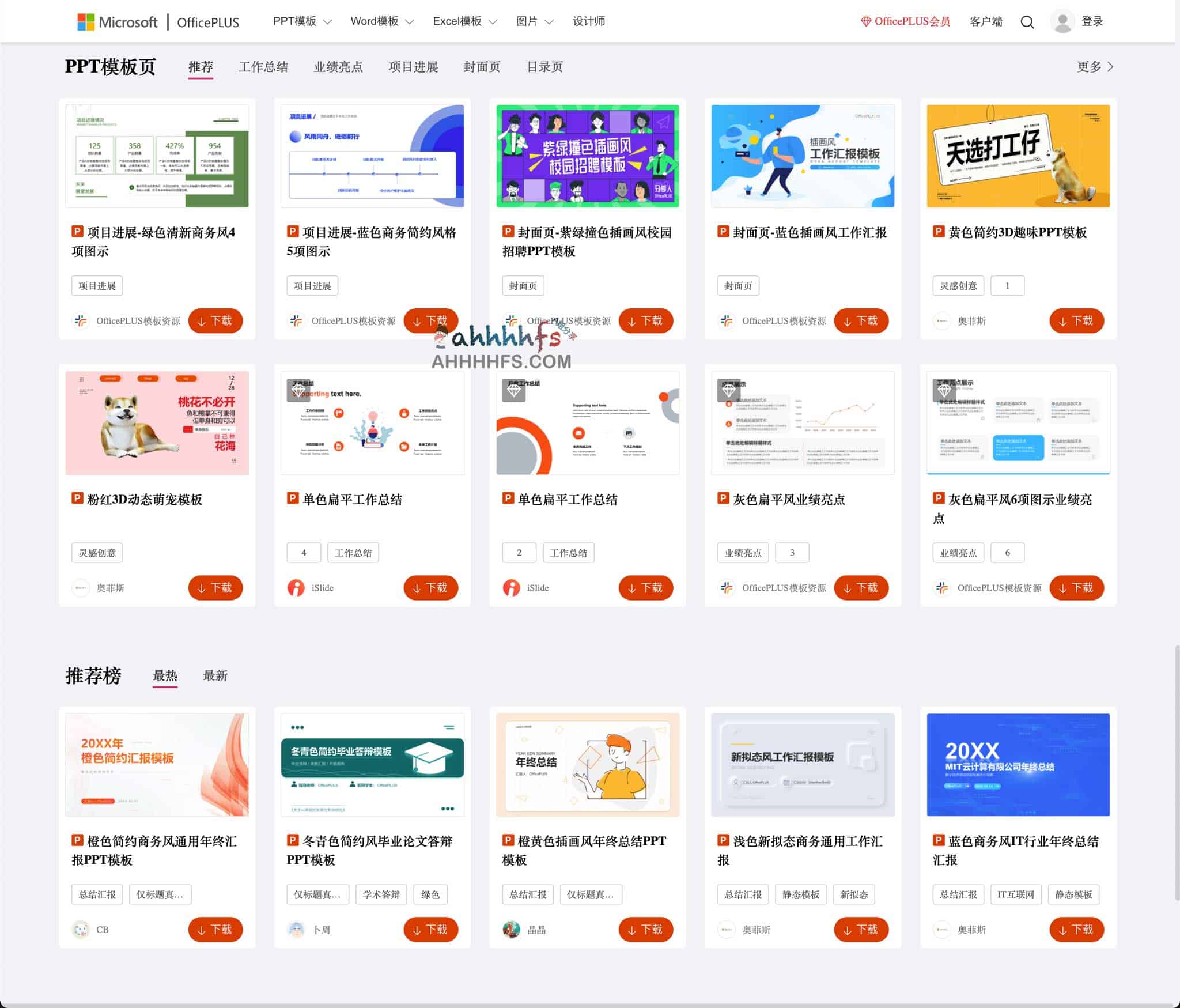Image resolution: width=1180 pixels, height=1008 pixels.
Task: Click the VIP diamond badge on 灰色扁平风业绩亮点 thumbnail
Action: [729, 391]
